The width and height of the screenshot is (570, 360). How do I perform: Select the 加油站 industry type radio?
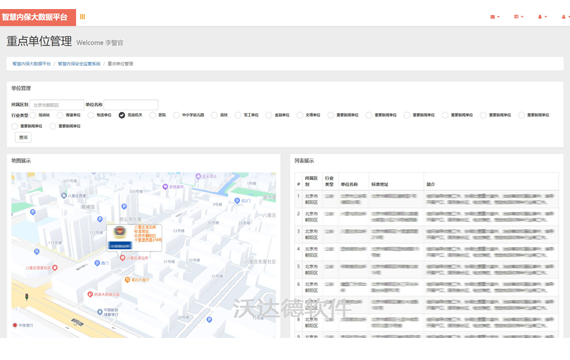click(33, 115)
